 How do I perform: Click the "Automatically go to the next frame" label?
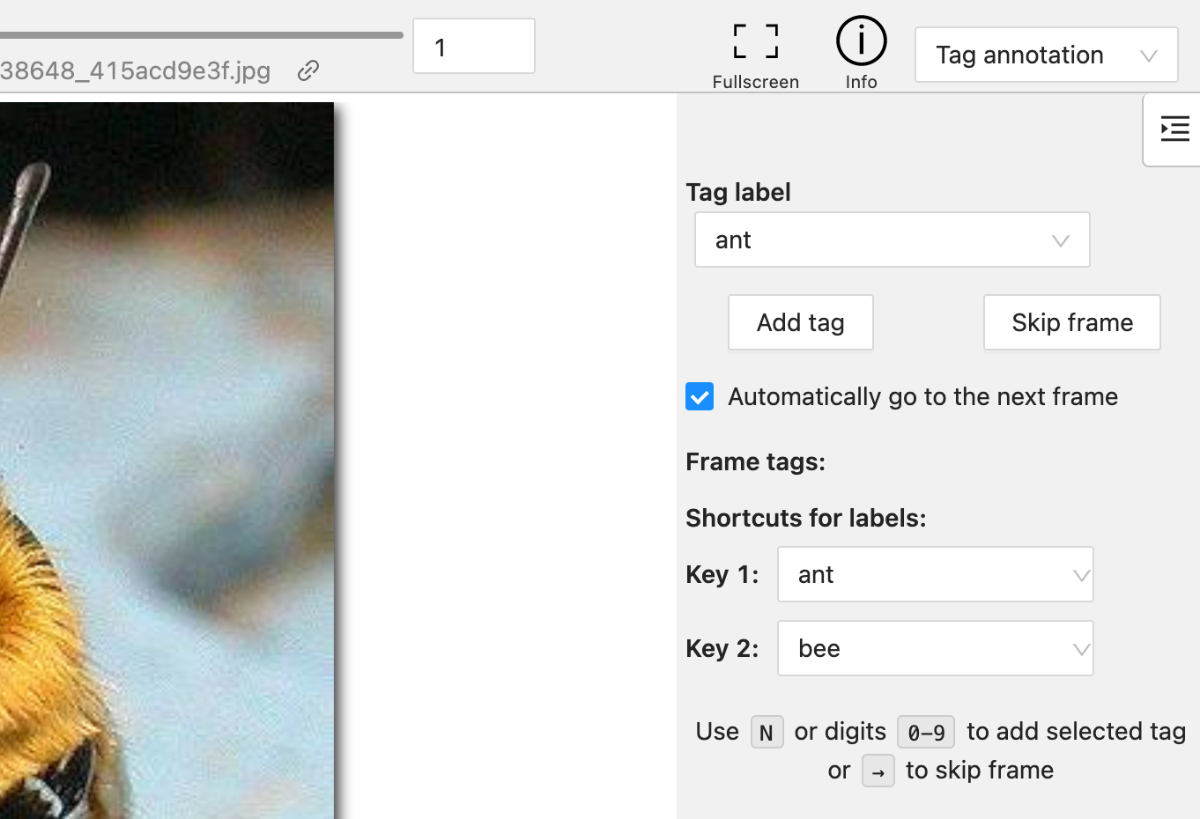pos(922,397)
